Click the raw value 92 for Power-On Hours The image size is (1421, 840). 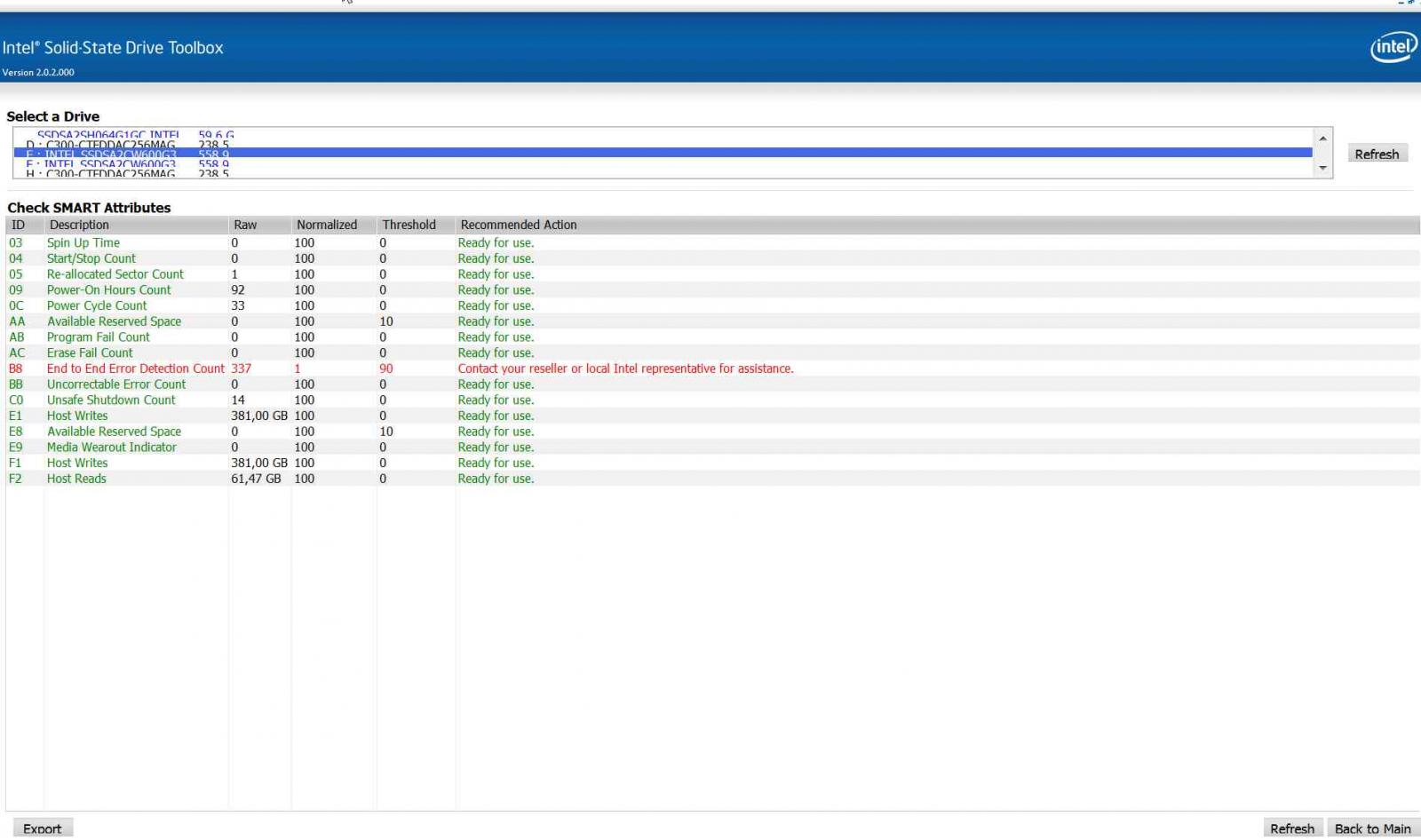pyautogui.click(x=238, y=289)
